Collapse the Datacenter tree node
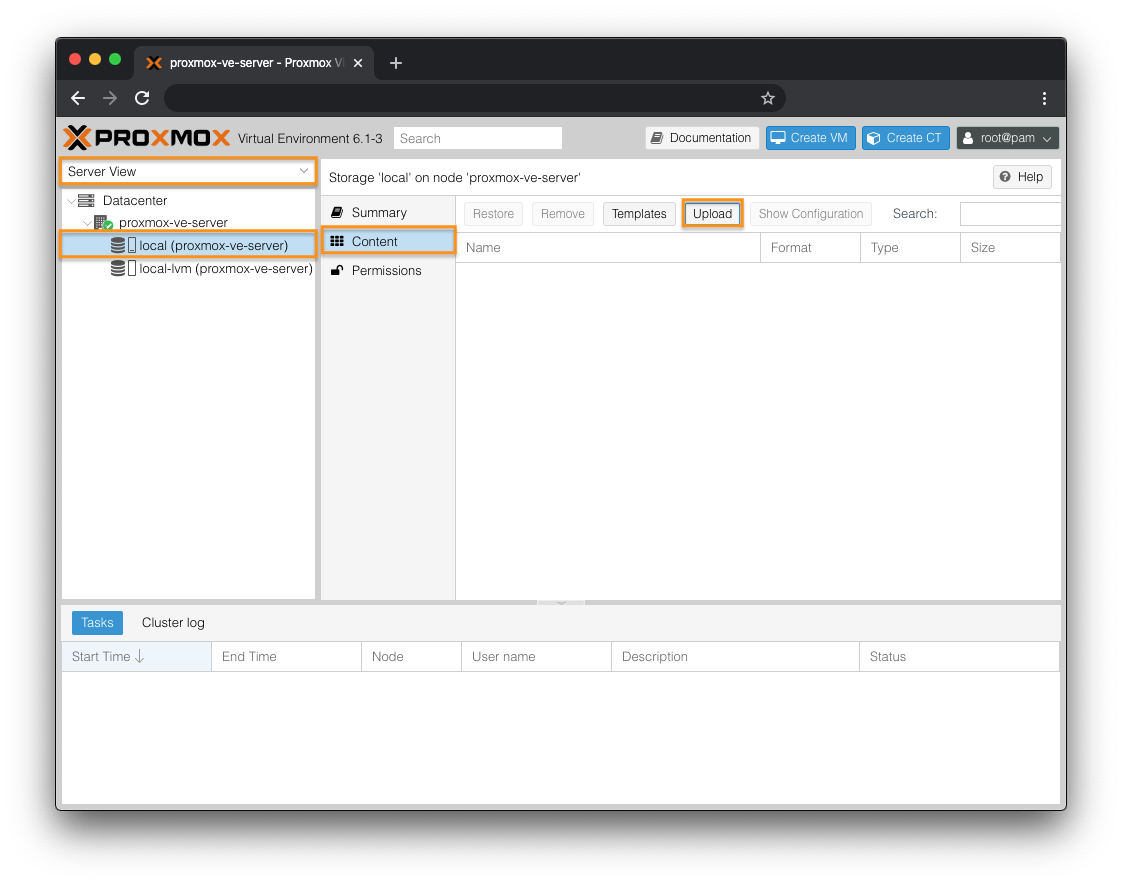Screen dimensions: 1122x884 click(71, 201)
